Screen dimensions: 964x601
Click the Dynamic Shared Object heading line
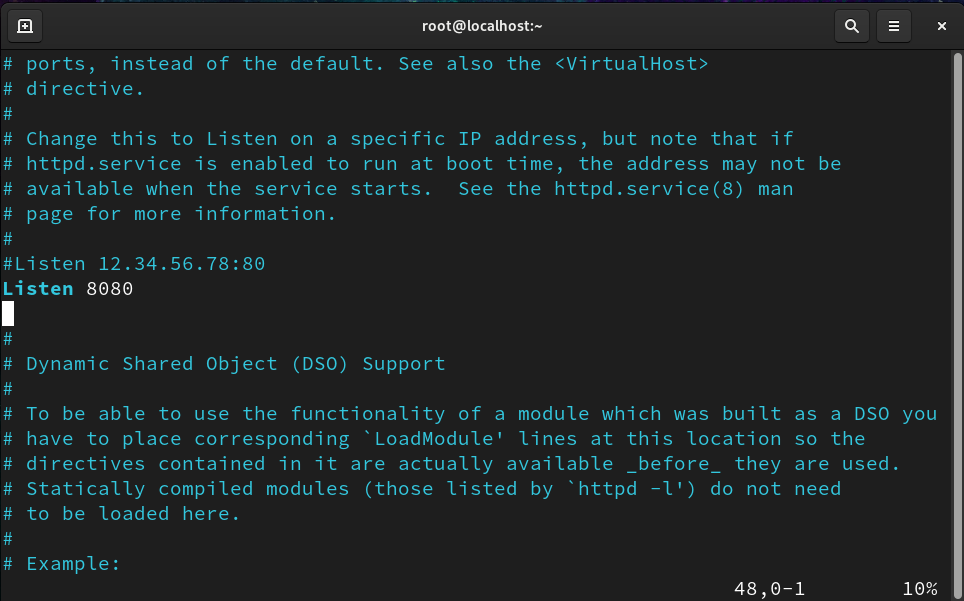pyautogui.click(x=224, y=364)
